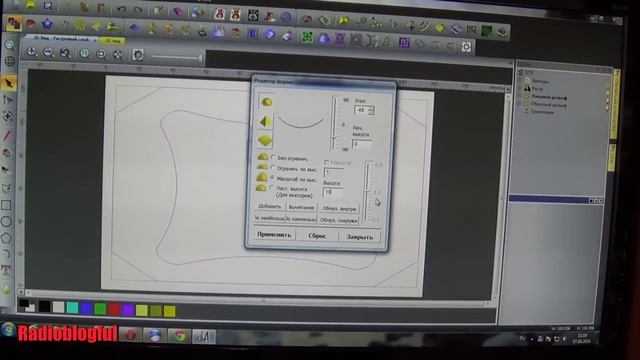This screenshot has height=360, width=640.
Task: Click the 'Применить' button
Action: point(274,235)
